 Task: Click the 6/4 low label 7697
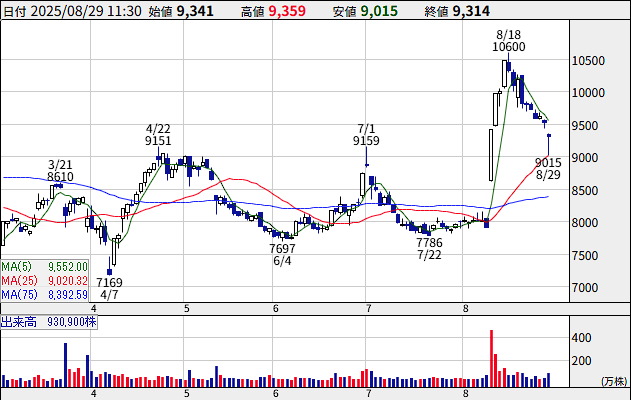click(x=282, y=248)
